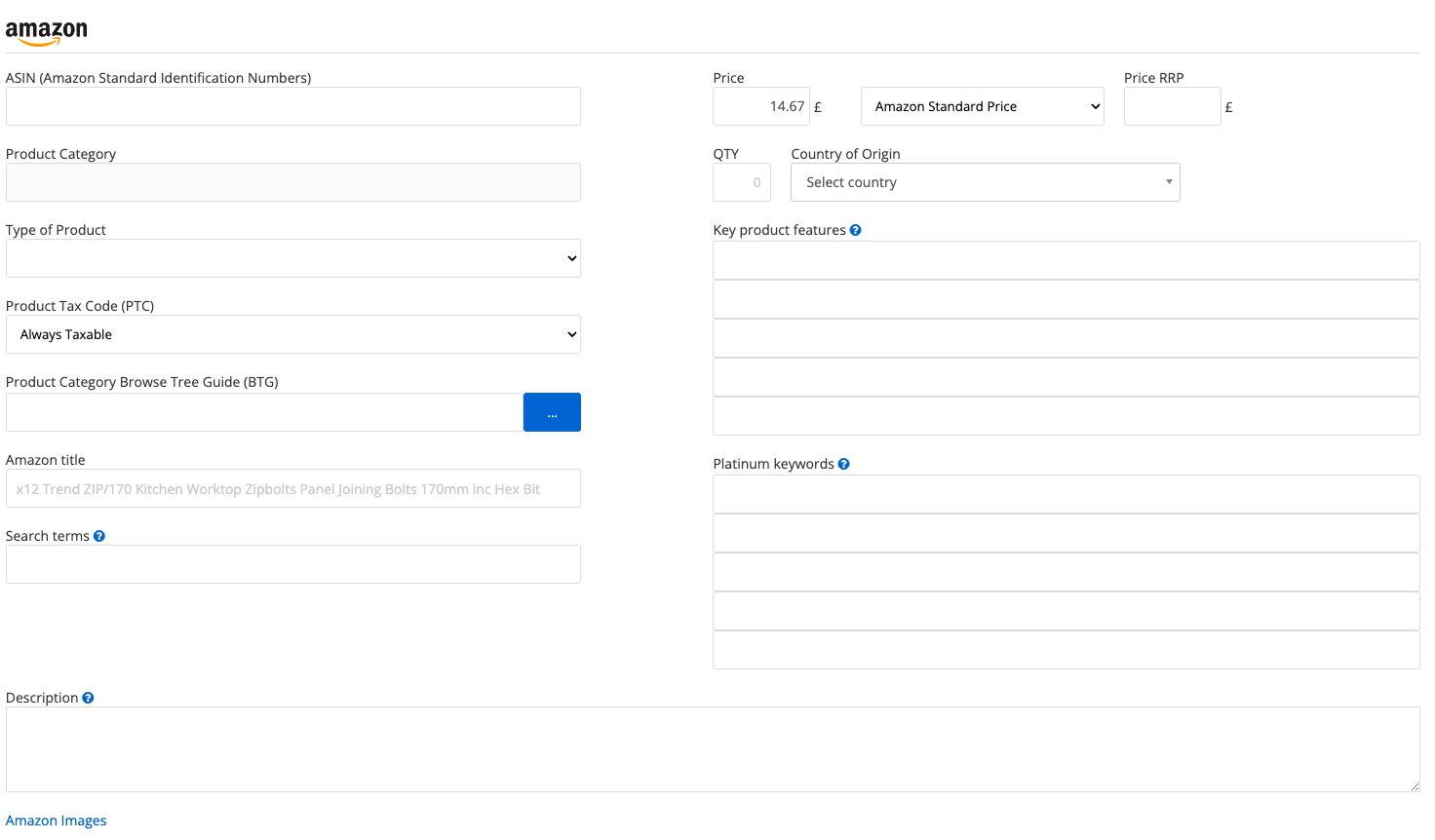Click the fifth Key product features field
Image resolution: width=1435 pixels, height=840 pixels.
(1067, 416)
